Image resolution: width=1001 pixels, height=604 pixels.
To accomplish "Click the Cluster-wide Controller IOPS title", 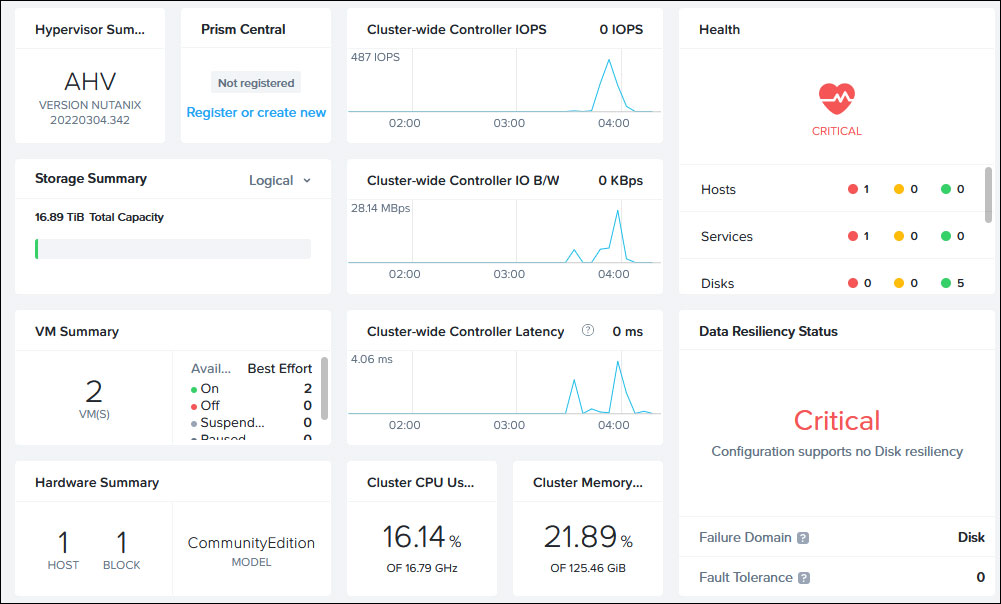I will click(456, 29).
